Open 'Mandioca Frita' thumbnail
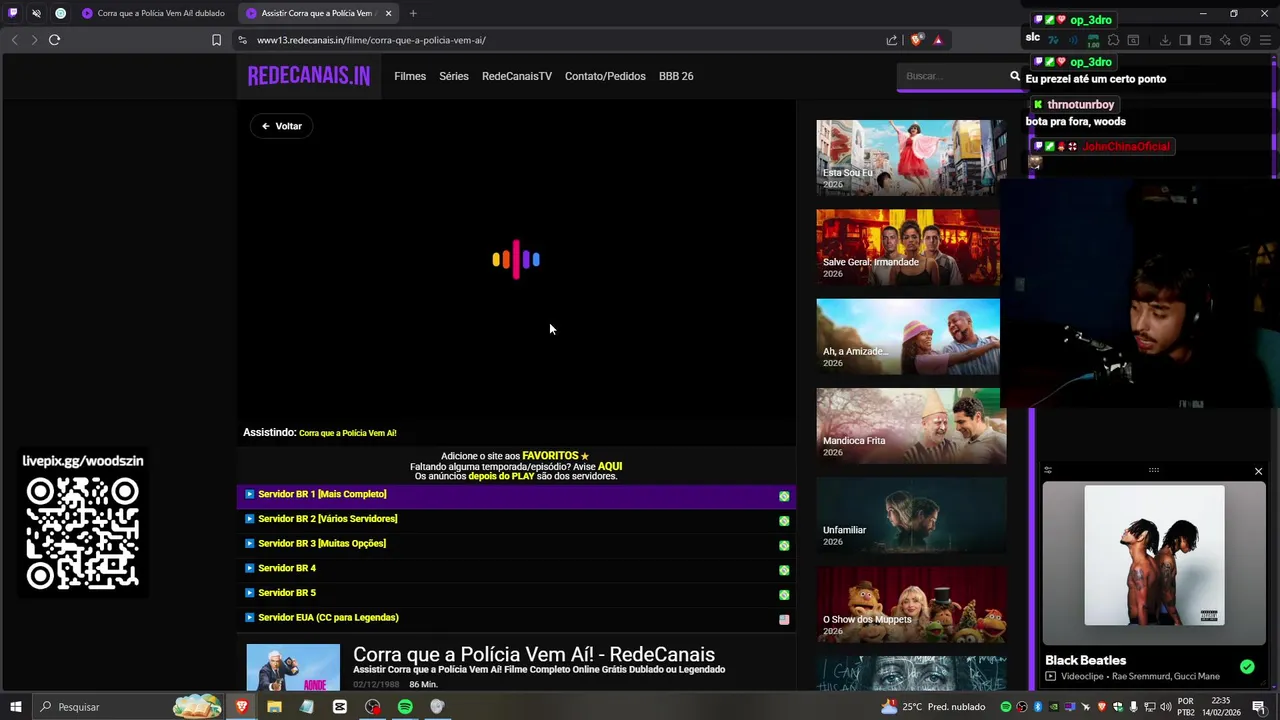The height and width of the screenshot is (720, 1280). 911,425
